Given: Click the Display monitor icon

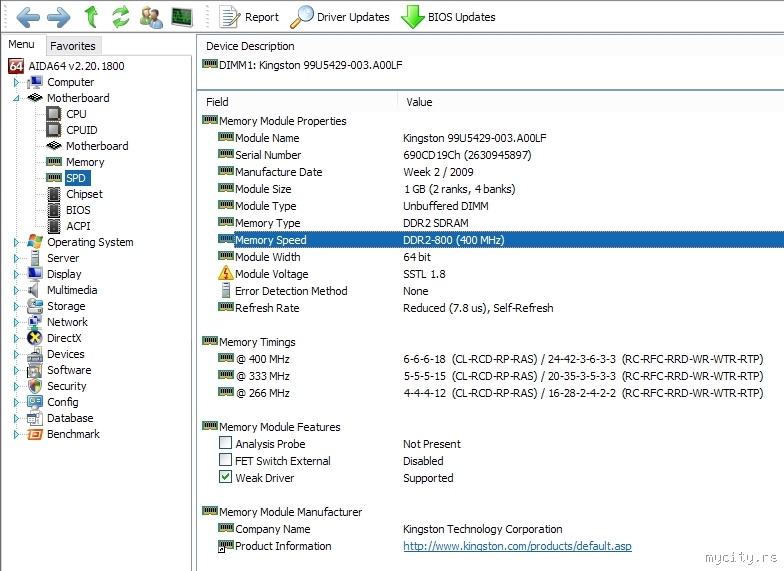Looking at the screenshot, I should point(35,274).
